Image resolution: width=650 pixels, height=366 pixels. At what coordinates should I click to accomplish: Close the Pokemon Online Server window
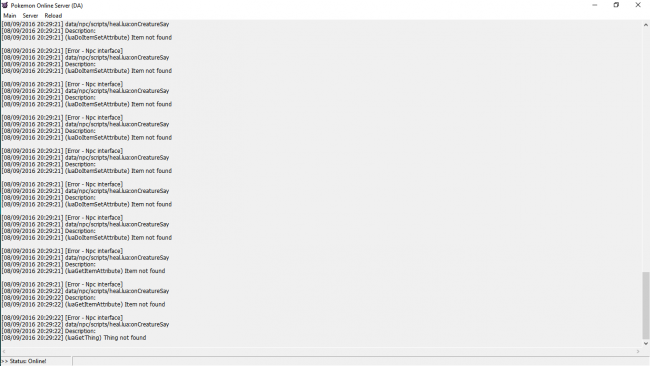(638, 5)
